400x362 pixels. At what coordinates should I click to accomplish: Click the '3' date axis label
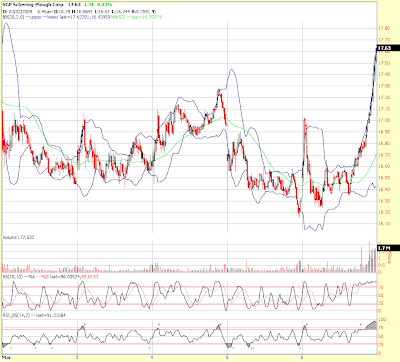tap(78, 357)
